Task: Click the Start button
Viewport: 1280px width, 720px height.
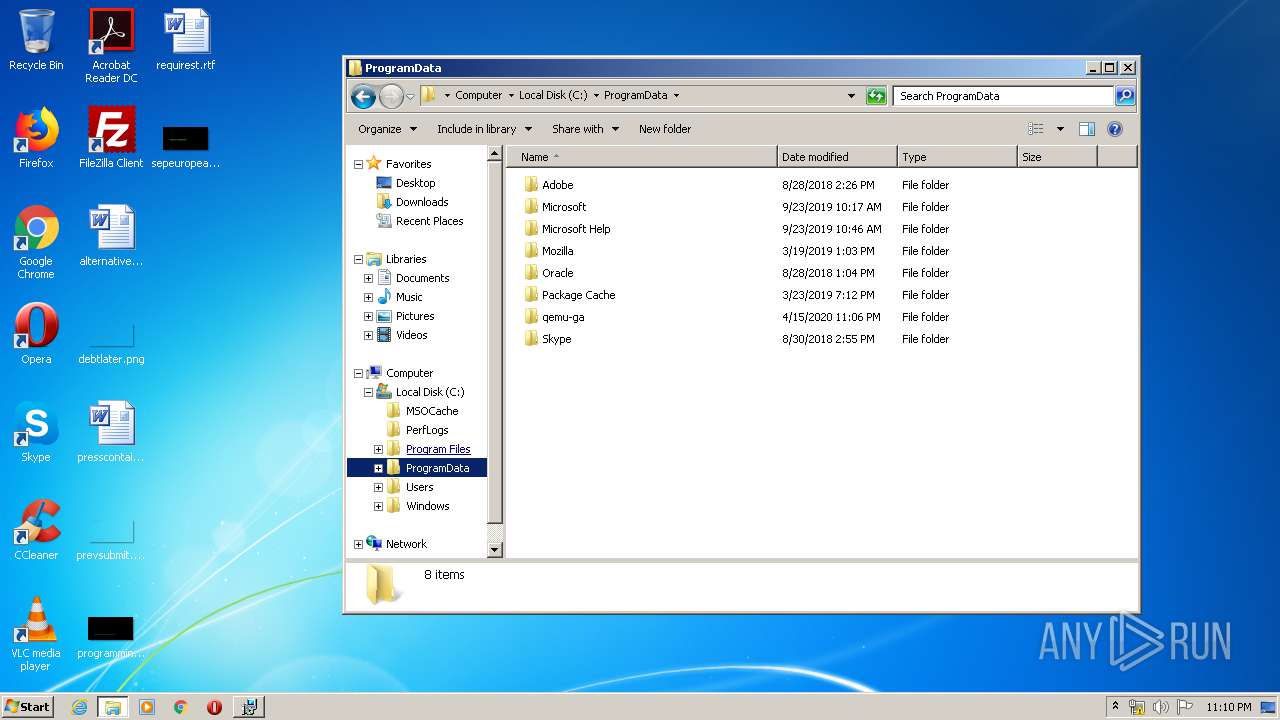Action: pyautogui.click(x=28, y=707)
